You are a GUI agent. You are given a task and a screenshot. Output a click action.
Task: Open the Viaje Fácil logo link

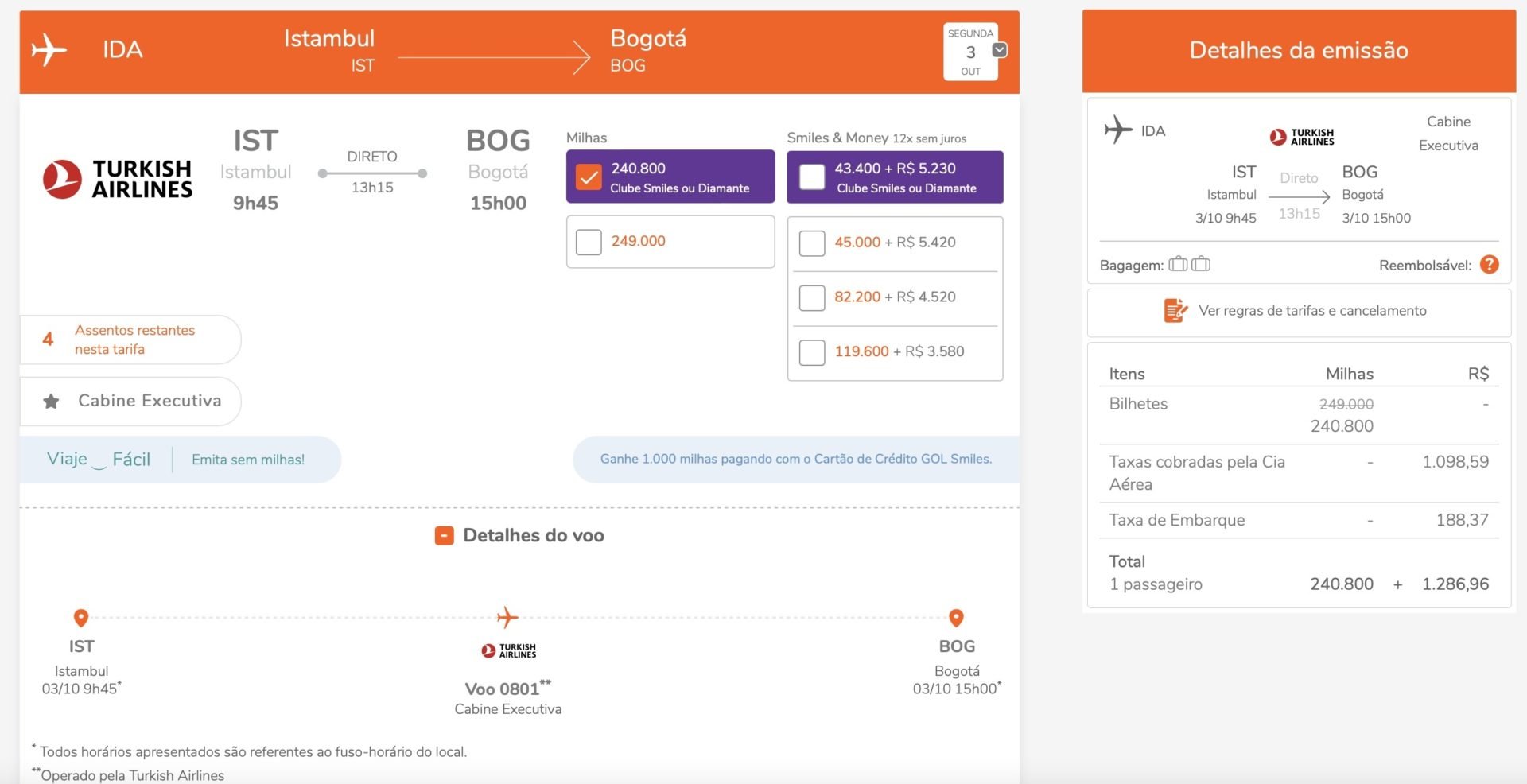(99, 460)
